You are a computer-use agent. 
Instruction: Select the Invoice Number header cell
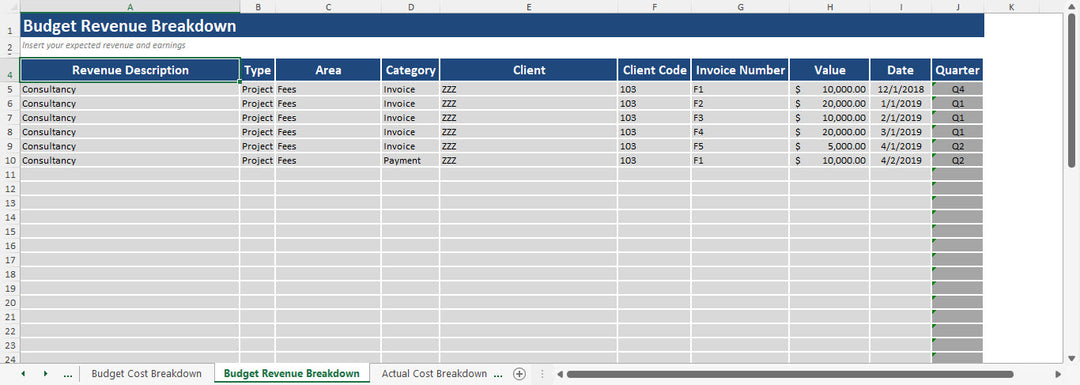(740, 70)
